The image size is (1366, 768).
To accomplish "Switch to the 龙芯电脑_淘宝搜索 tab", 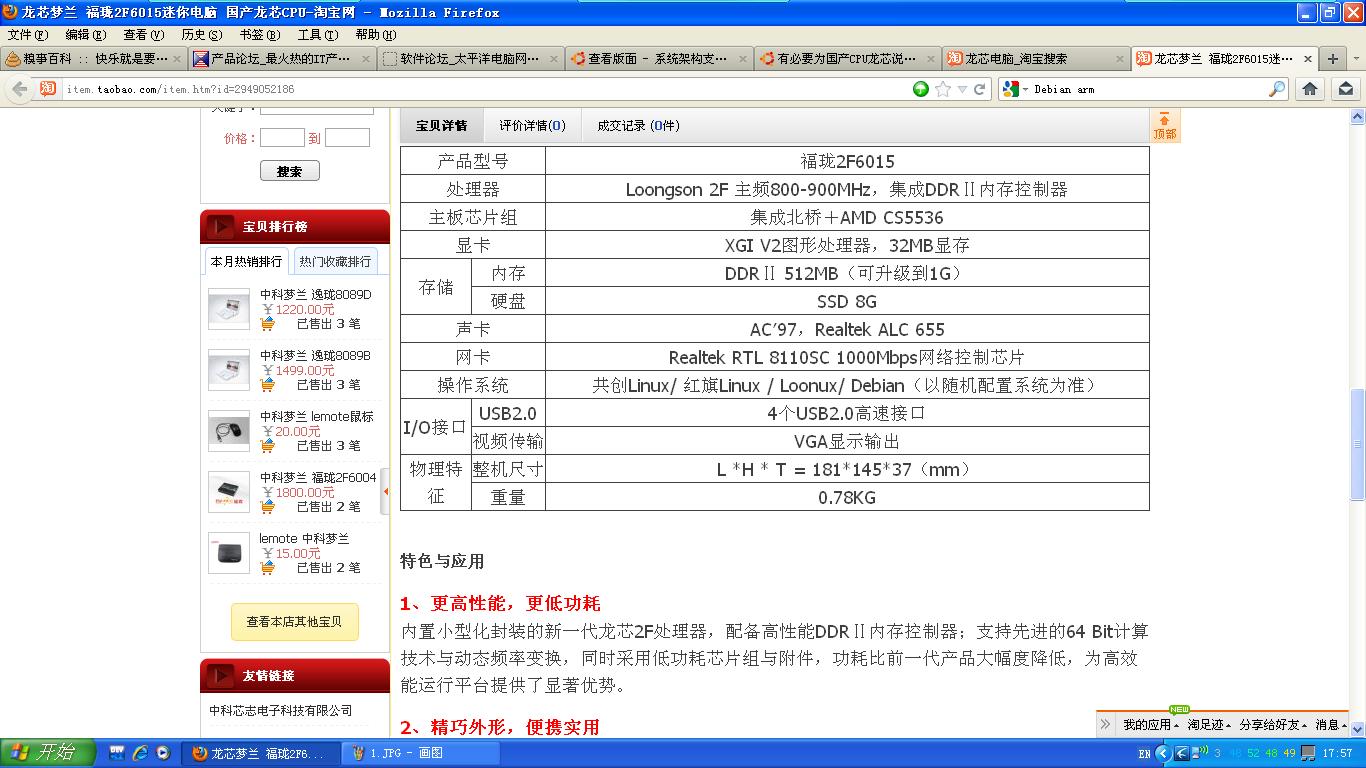I will [1034, 58].
